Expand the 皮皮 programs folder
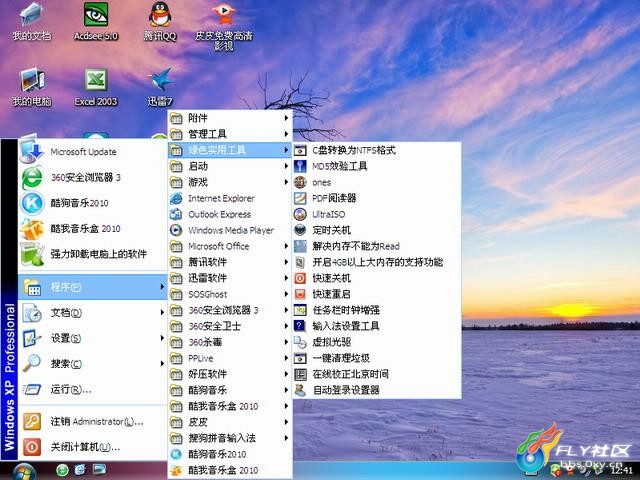This screenshot has width=640, height=480. click(230, 422)
